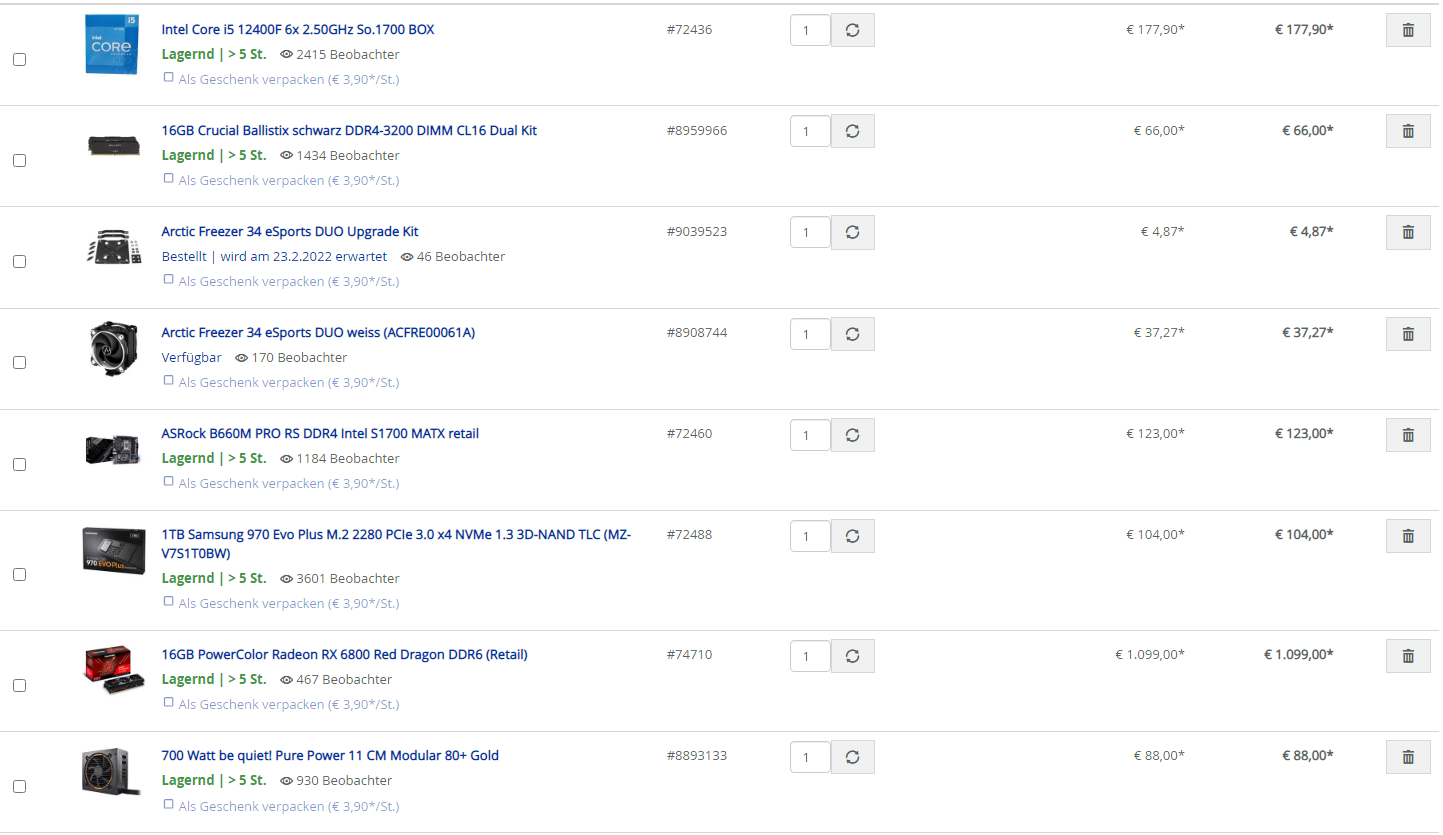Open Arctic Freezer 34 eSports DUO weiss link

pyautogui.click(x=318, y=333)
